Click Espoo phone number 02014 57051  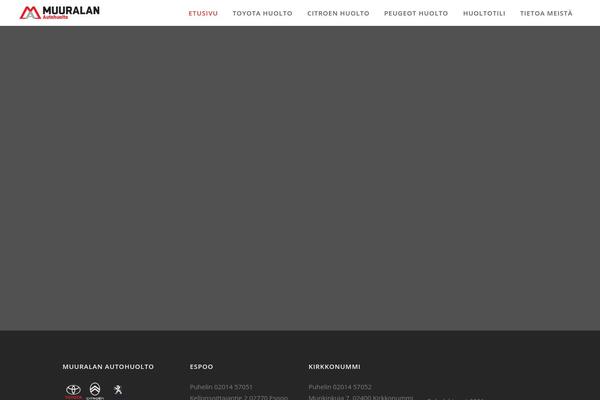(x=233, y=387)
